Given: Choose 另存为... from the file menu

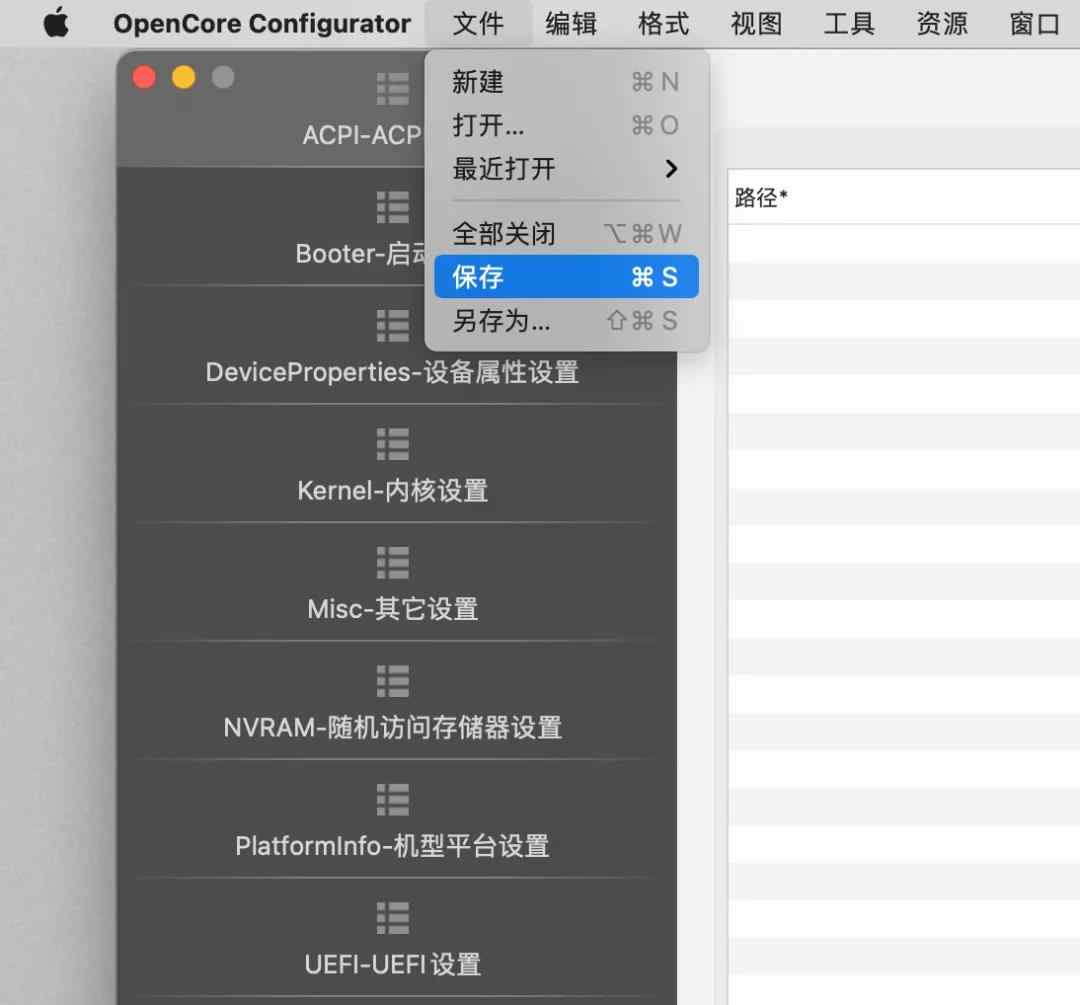Looking at the screenshot, I should pos(566,320).
